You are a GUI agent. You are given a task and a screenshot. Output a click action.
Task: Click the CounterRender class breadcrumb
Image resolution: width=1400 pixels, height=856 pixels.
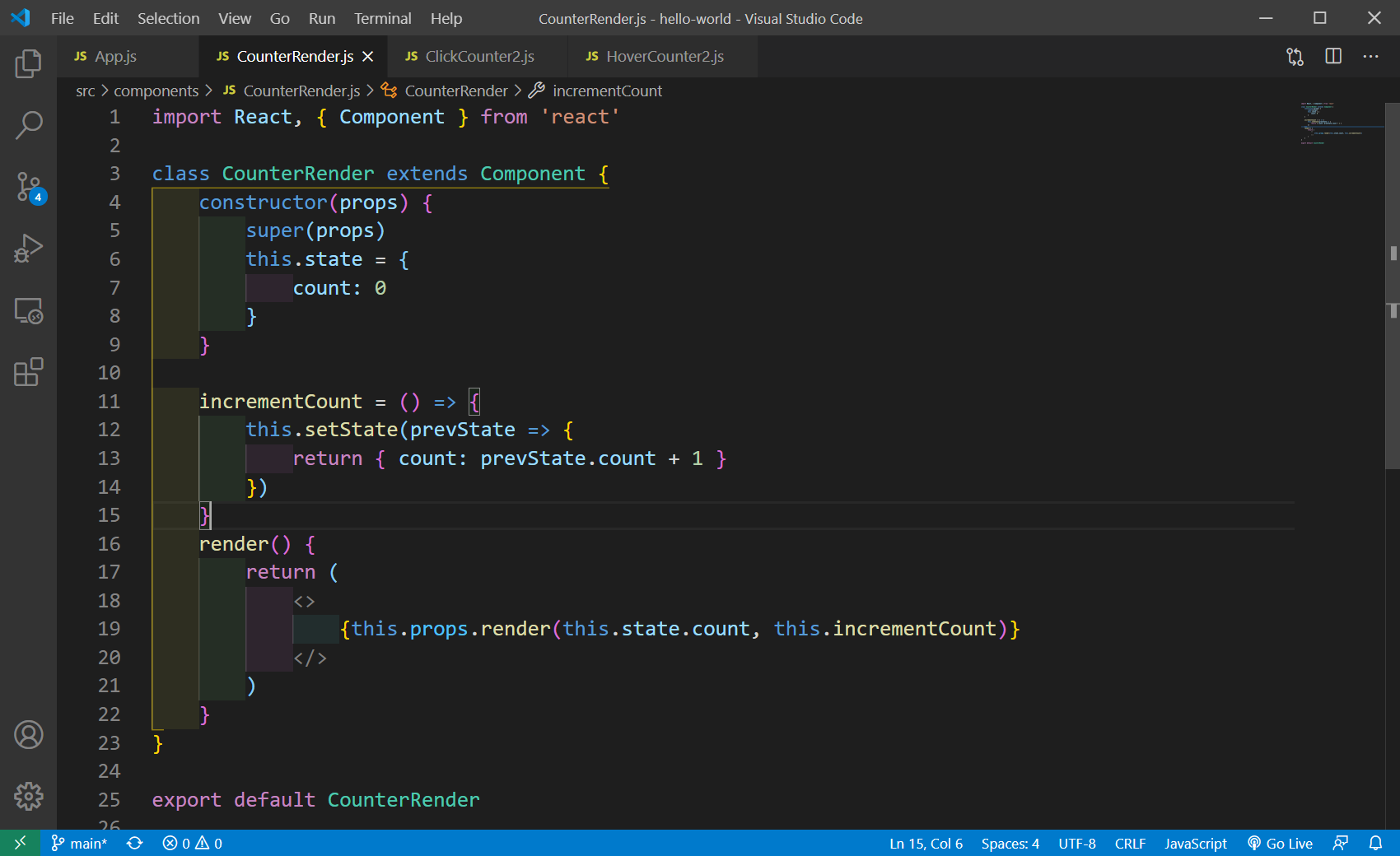pyautogui.click(x=446, y=91)
